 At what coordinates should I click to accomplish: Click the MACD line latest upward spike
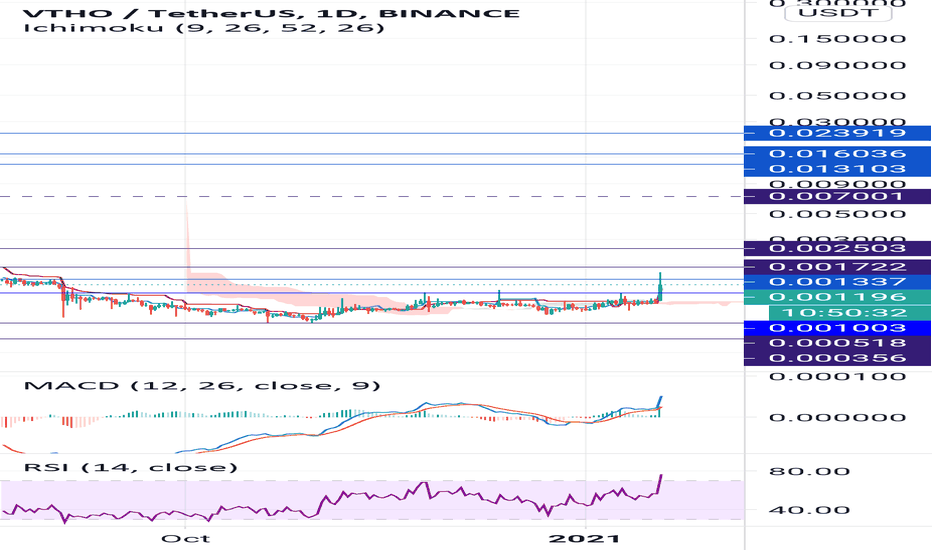660,401
